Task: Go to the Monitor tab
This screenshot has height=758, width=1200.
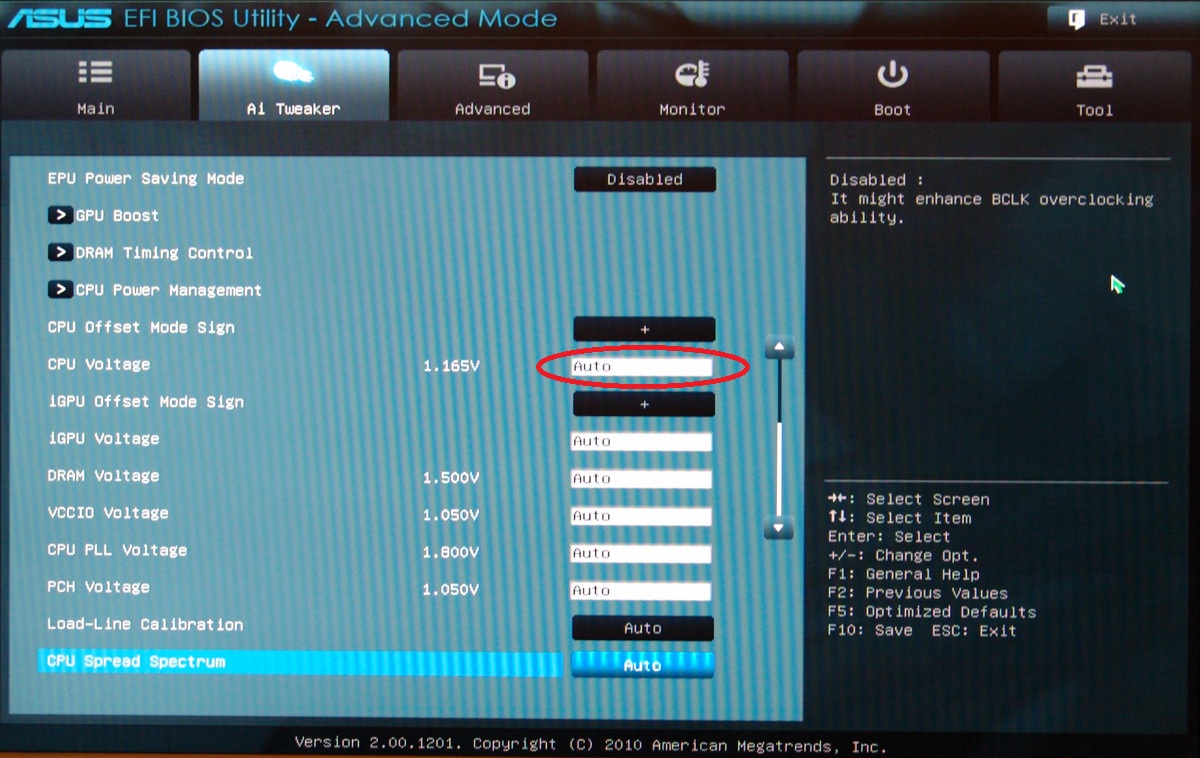Action: click(692, 85)
